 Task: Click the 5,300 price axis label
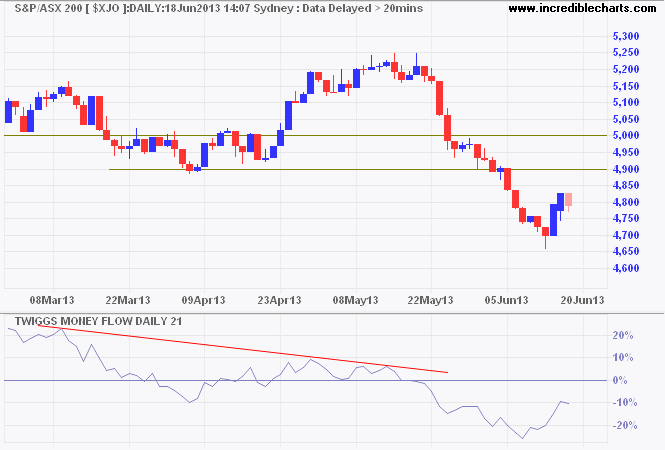point(626,36)
